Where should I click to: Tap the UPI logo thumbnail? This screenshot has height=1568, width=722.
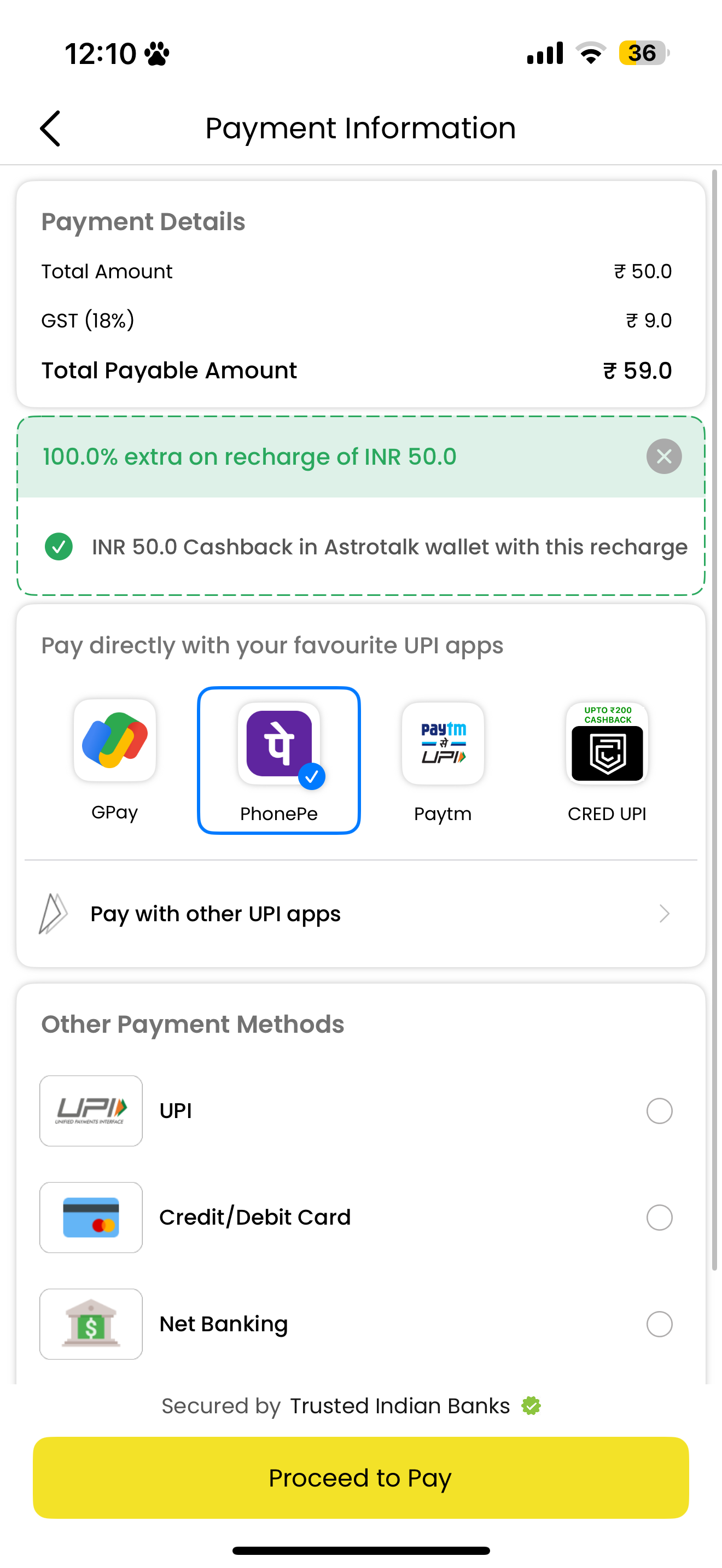click(x=91, y=1111)
